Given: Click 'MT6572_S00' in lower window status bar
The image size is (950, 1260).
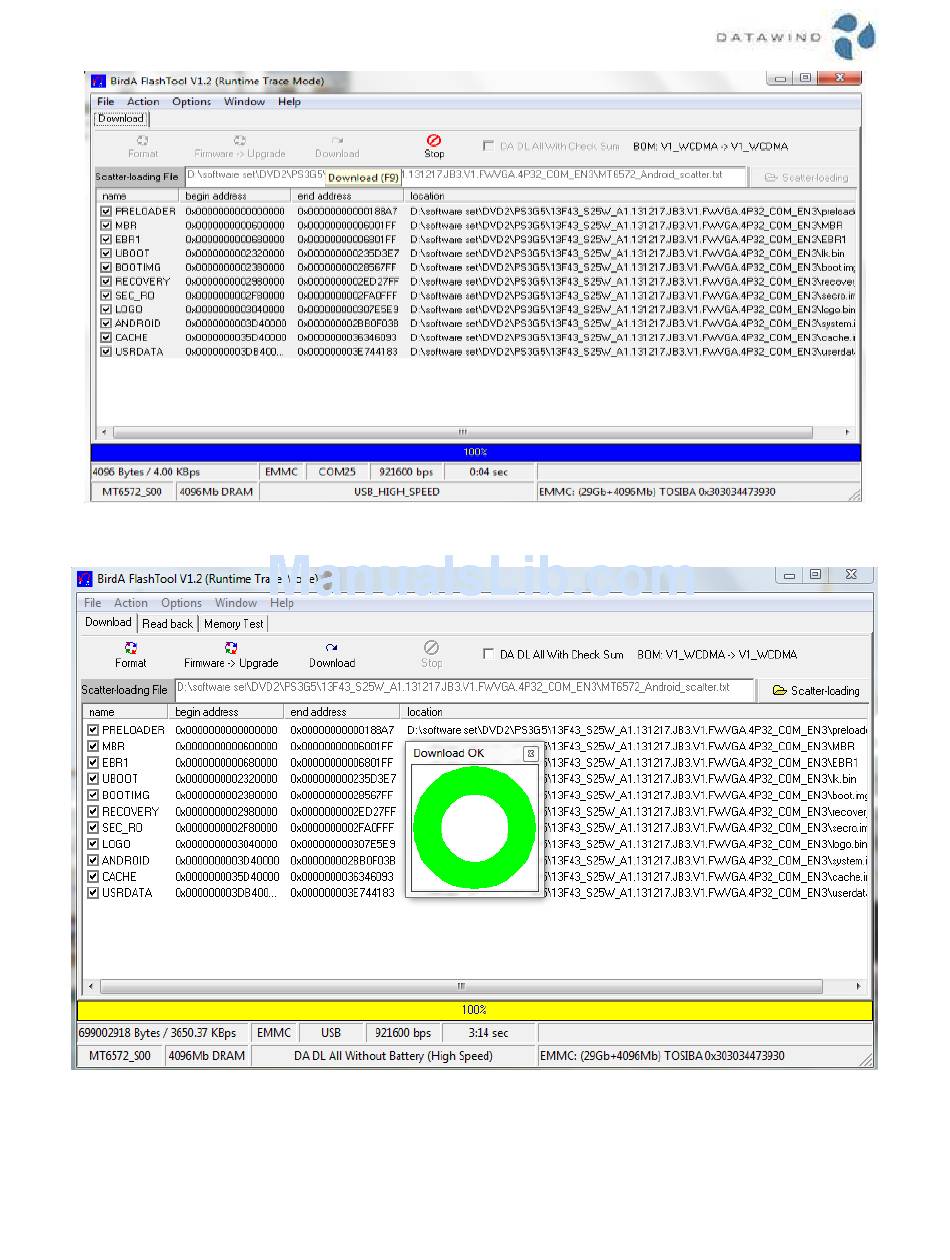Looking at the screenshot, I should 120,1056.
